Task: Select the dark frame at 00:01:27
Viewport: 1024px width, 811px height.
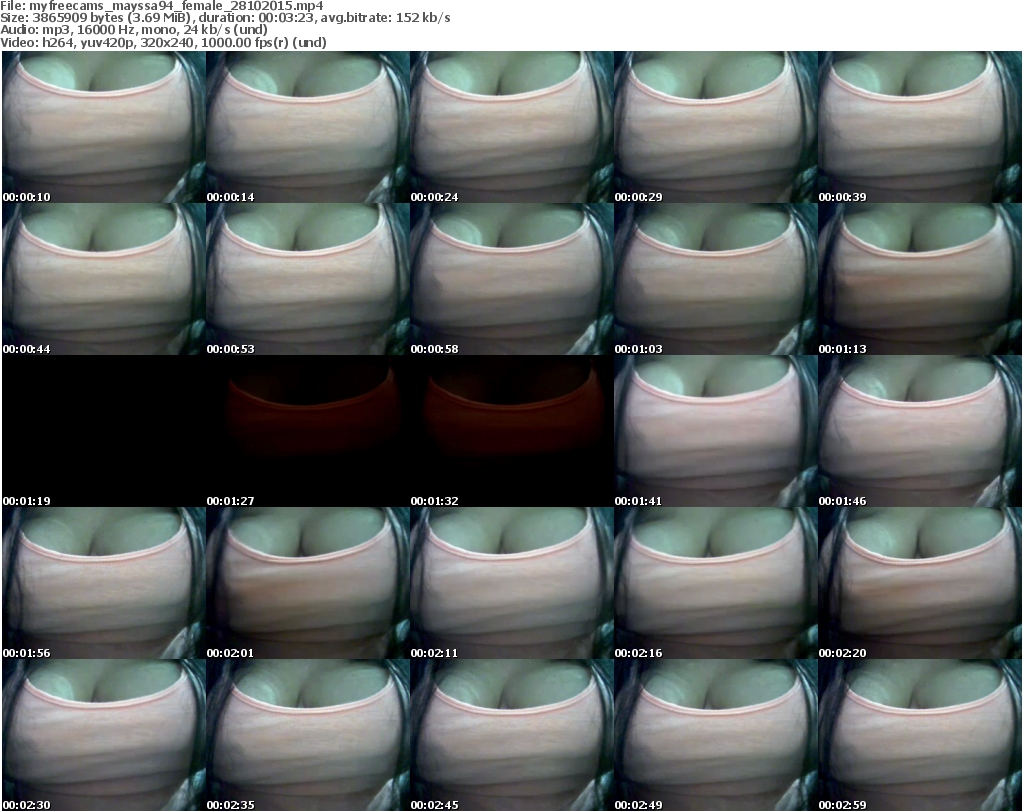Action: point(308,431)
